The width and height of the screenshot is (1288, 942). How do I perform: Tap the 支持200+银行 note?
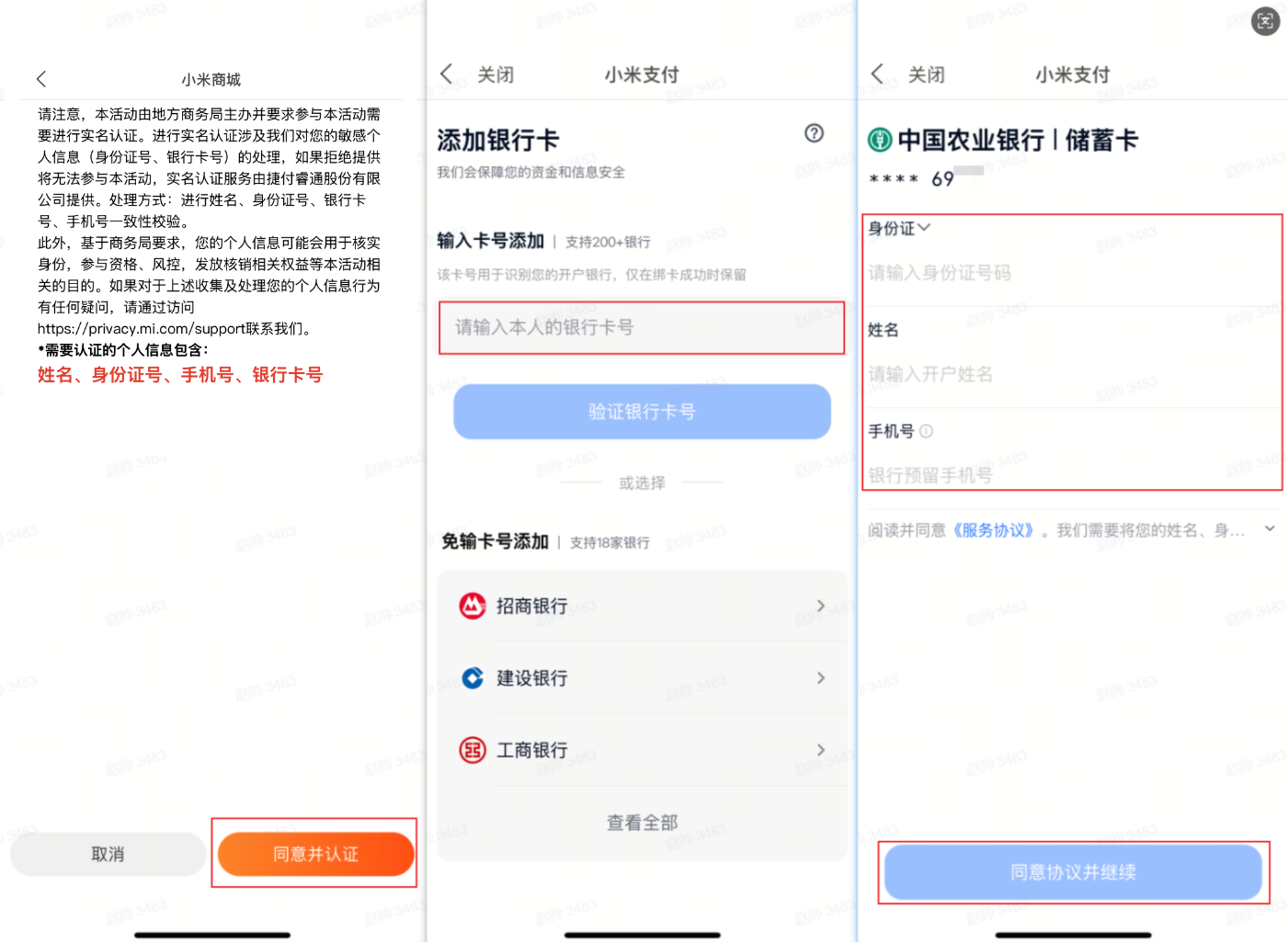click(608, 242)
